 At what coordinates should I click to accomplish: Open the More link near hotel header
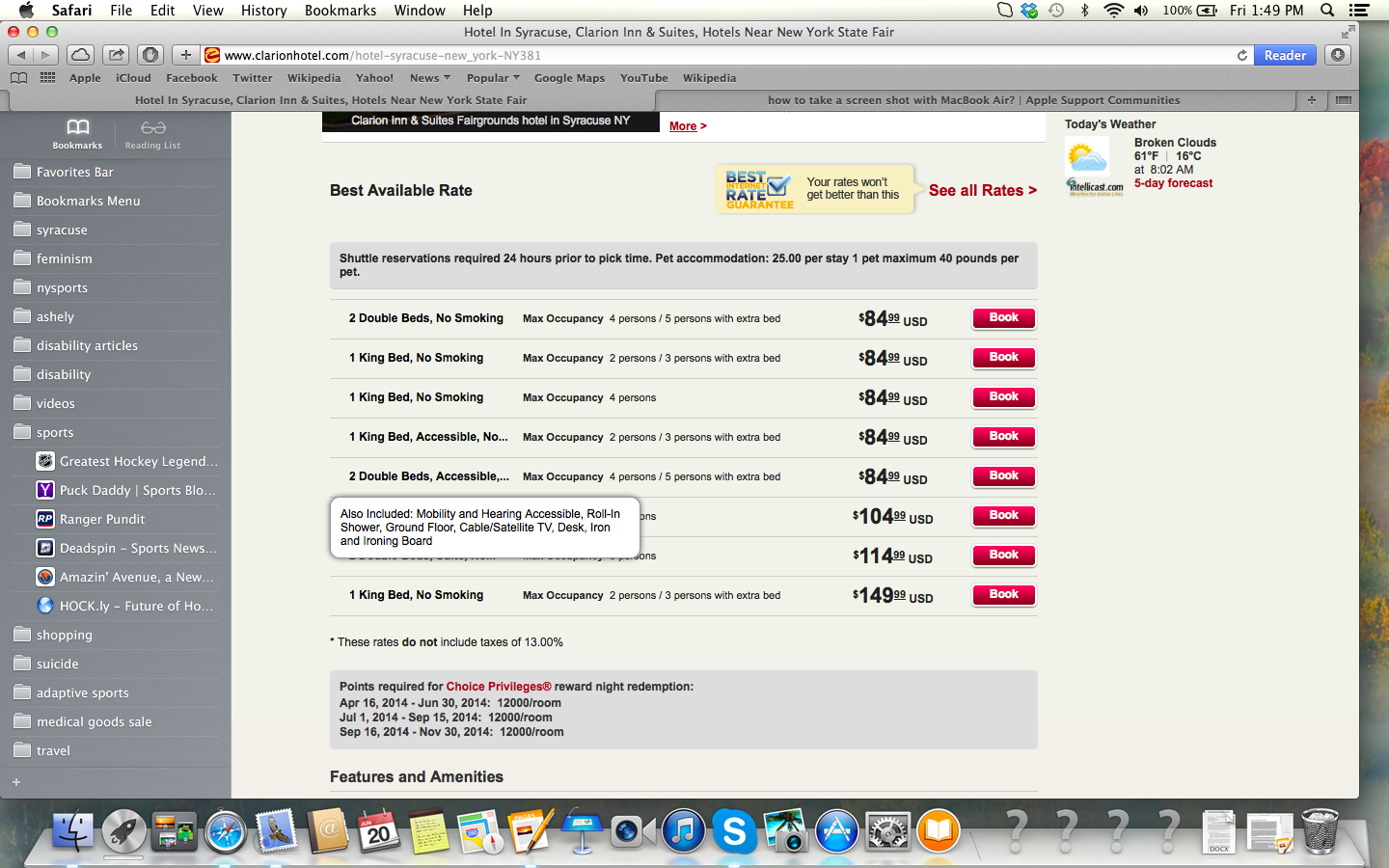[688, 126]
